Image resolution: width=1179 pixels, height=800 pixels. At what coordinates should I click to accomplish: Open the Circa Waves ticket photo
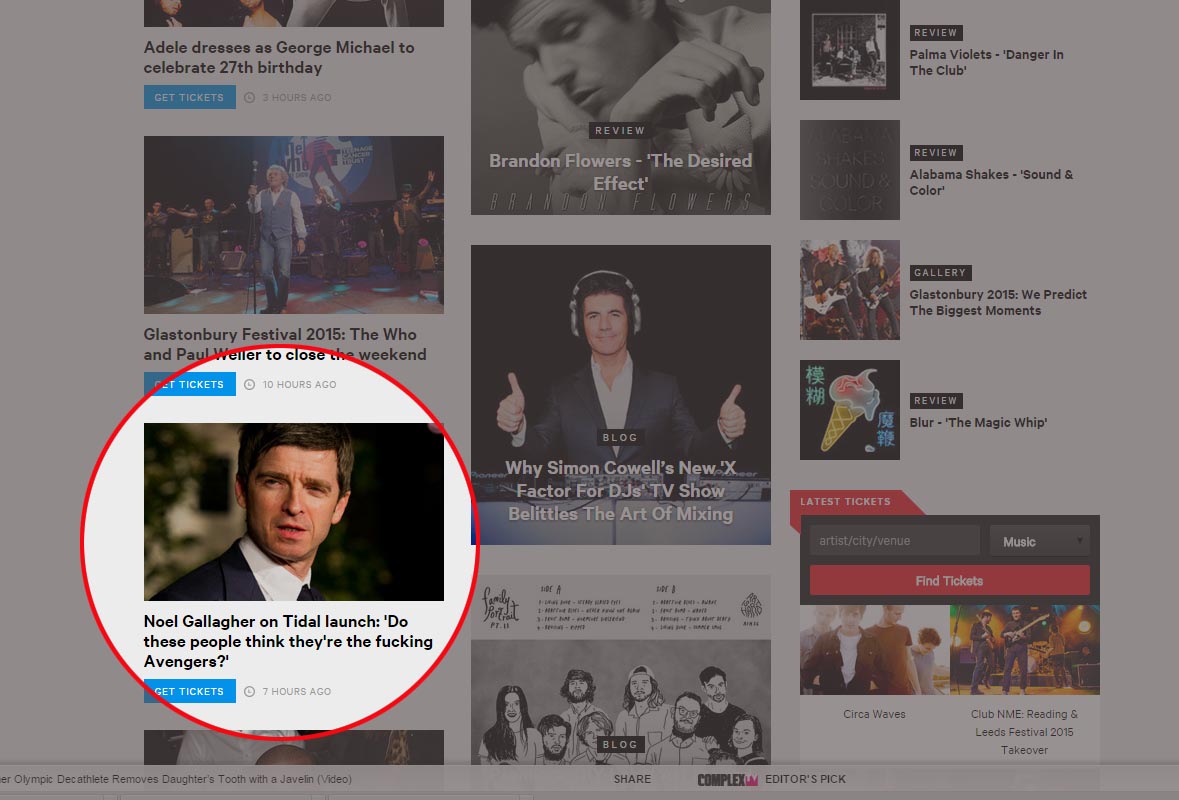click(874, 650)
